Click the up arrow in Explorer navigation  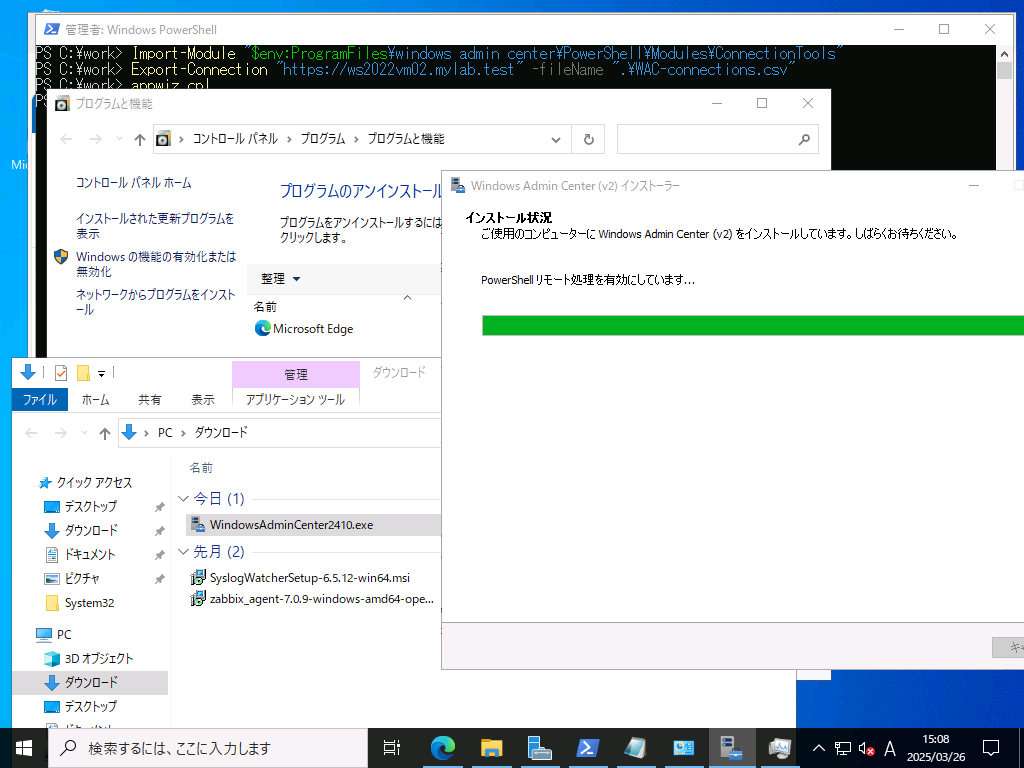point(104,433)
